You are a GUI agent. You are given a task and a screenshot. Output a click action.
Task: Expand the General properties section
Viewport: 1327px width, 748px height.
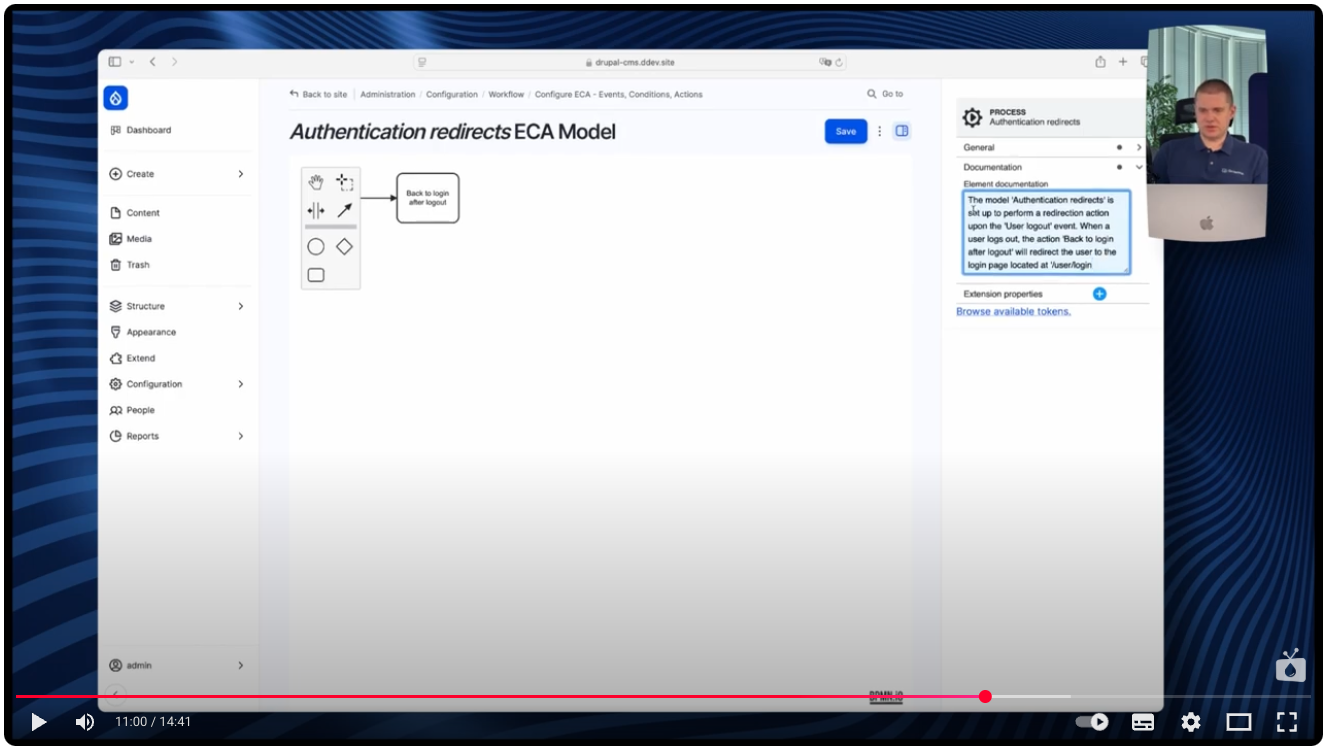(x=1139, y=147)
